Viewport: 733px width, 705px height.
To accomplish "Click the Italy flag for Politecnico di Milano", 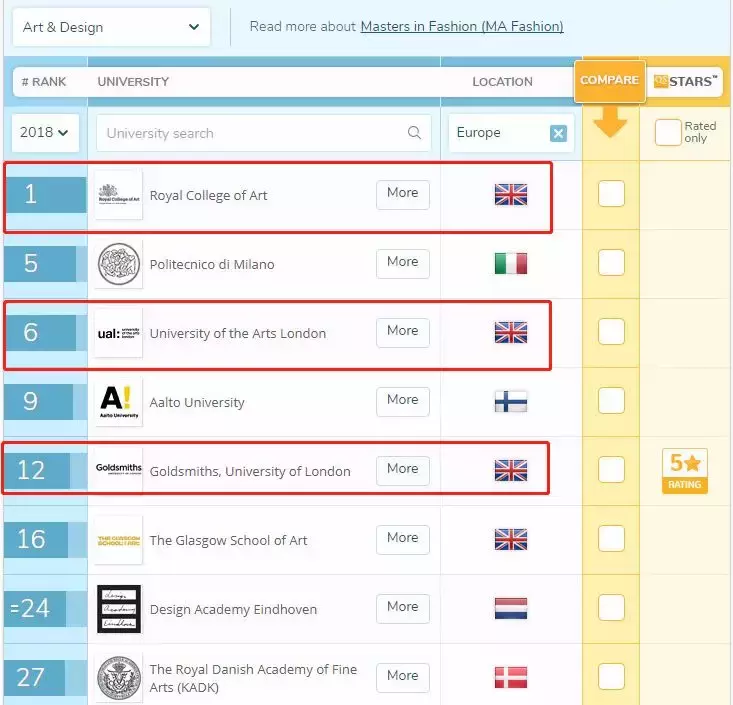I will tap(511, 263).
